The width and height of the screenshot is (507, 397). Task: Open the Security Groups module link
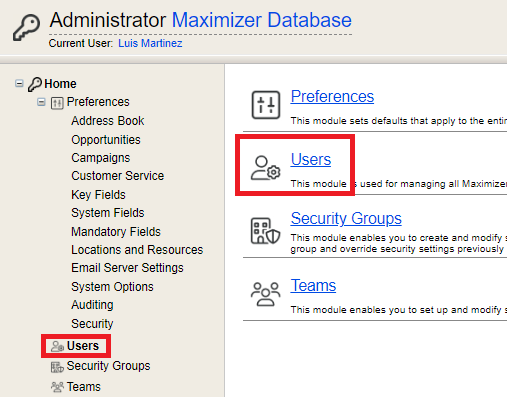pyautogui.click(x=346, y=219)
